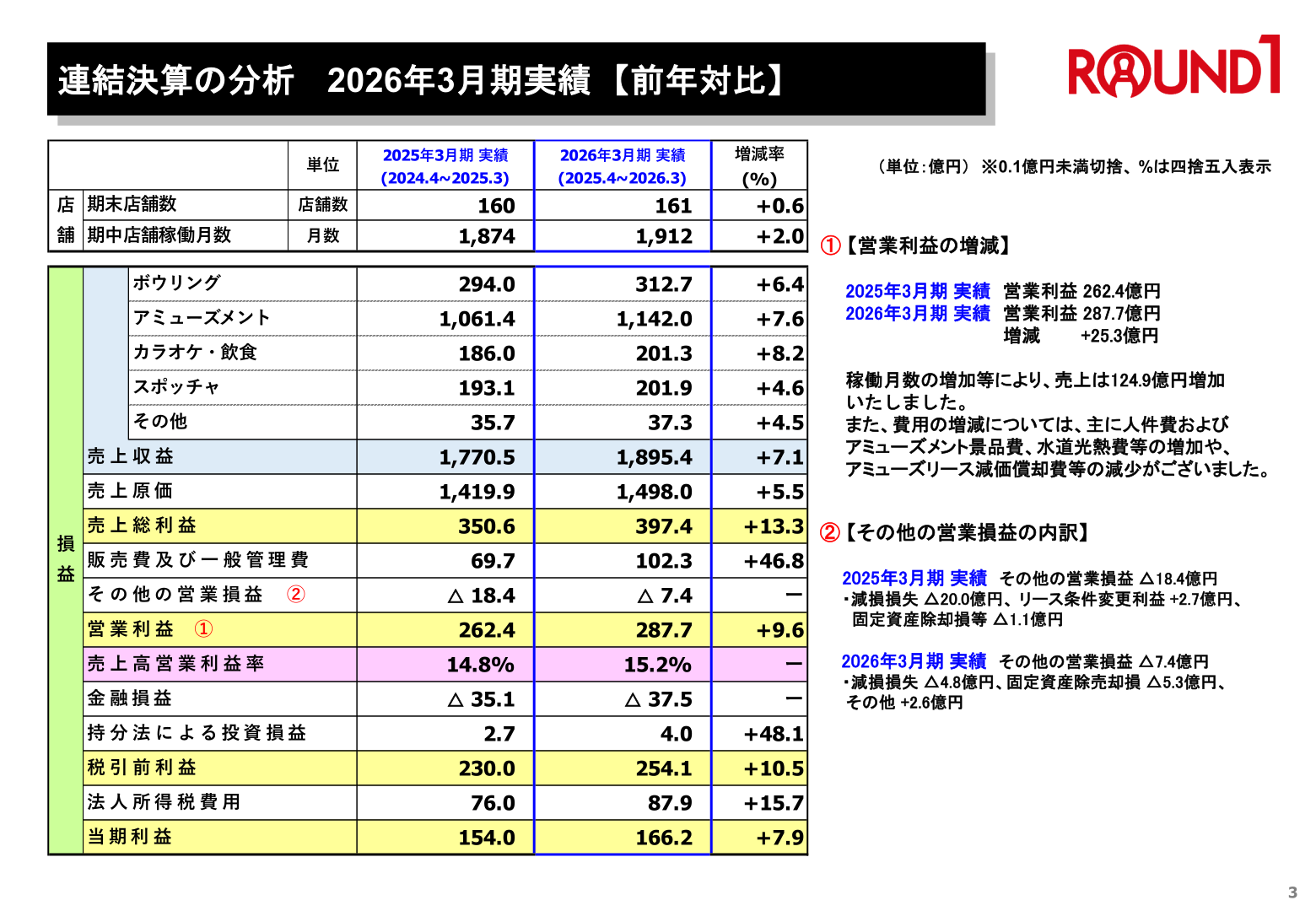Click the 持分法による投資損益 label
This screenshot has width=1316, height=911.
point(197,733)
